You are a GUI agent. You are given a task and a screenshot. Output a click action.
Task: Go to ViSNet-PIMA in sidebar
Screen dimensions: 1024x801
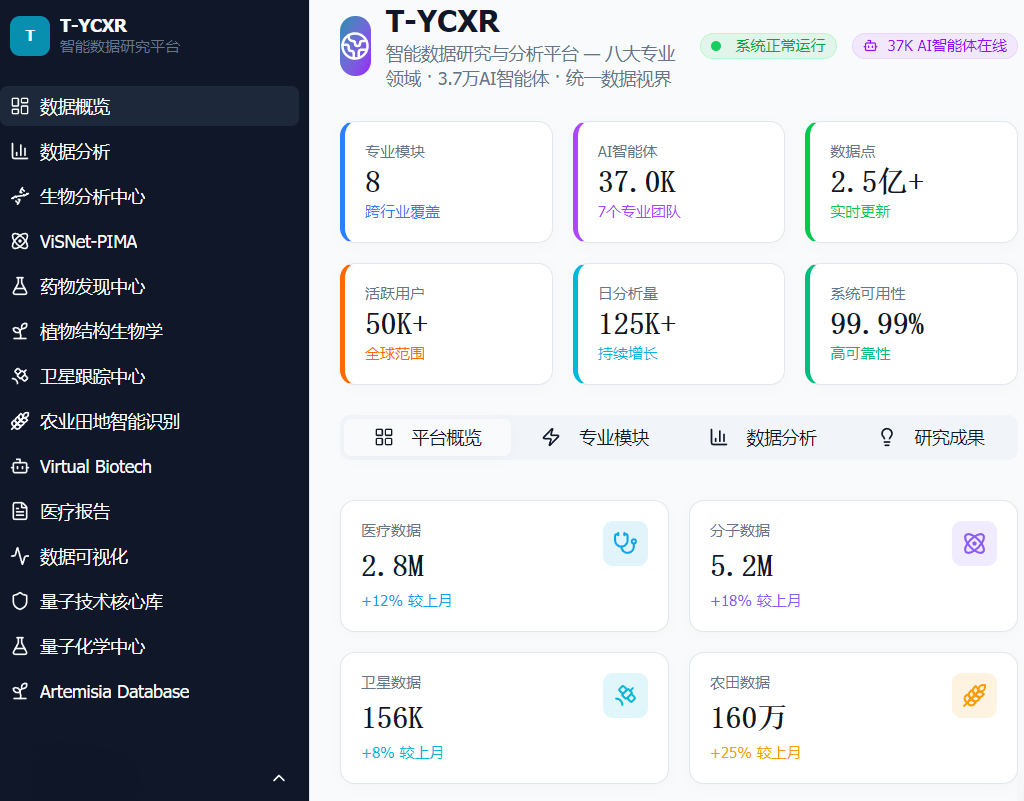[x=150, y=241]
